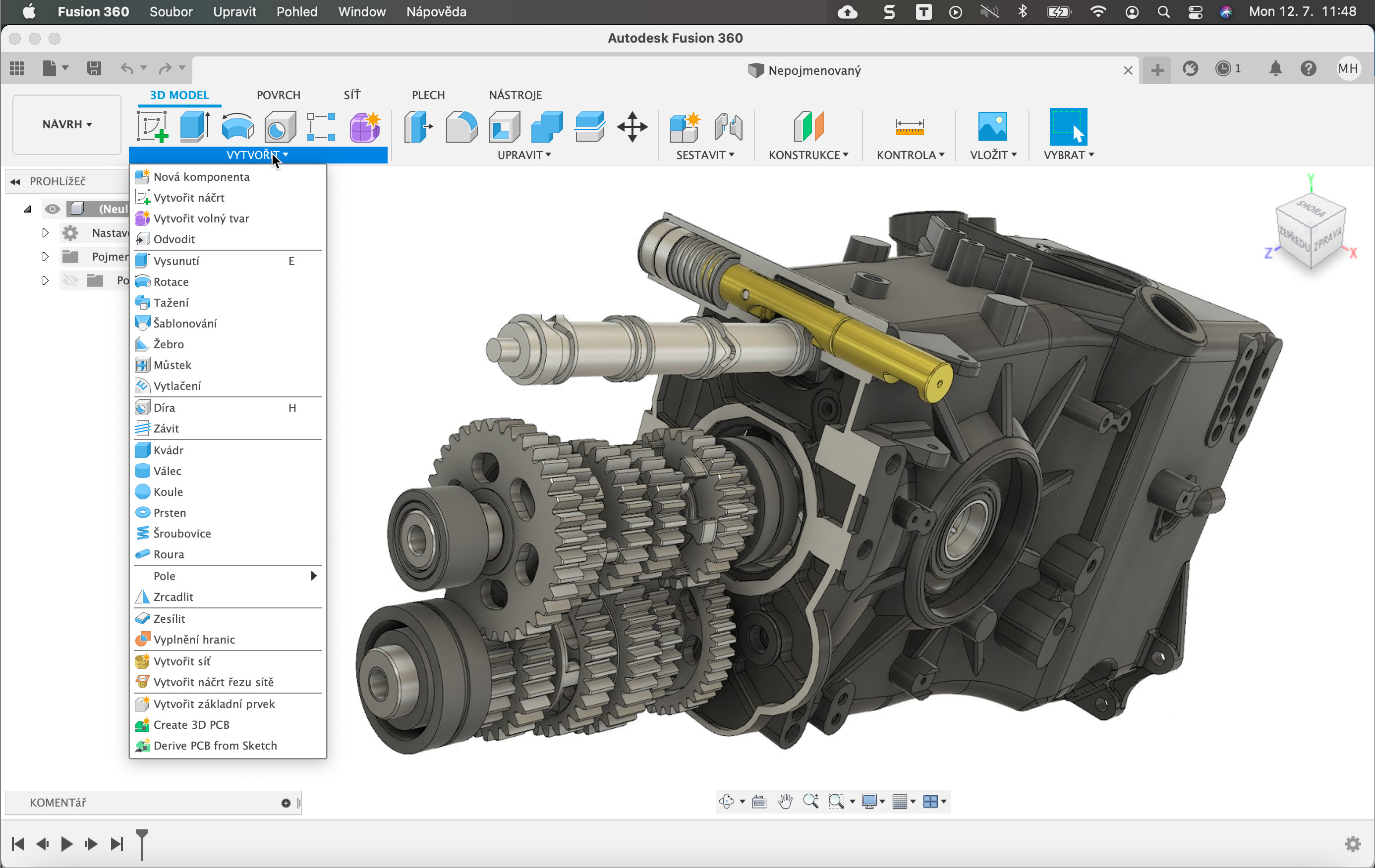Open the Create Form purple icon
Screen dimensions: 1375x868
[364, 126]
